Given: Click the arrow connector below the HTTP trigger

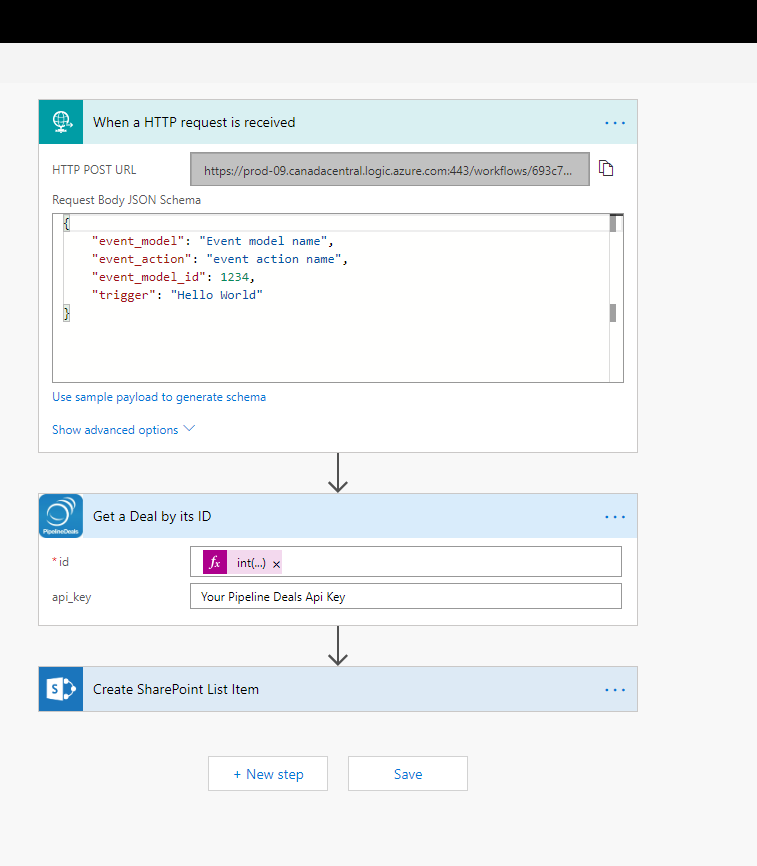Looking at the screenshot, I should click(338, 473).
